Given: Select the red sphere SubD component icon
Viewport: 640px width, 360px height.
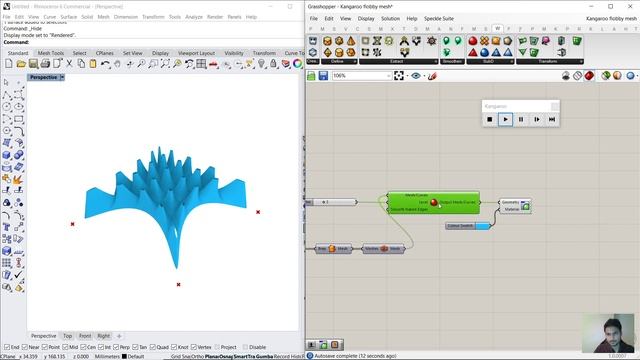Looking at the screenshot, I should click(473, 41).
